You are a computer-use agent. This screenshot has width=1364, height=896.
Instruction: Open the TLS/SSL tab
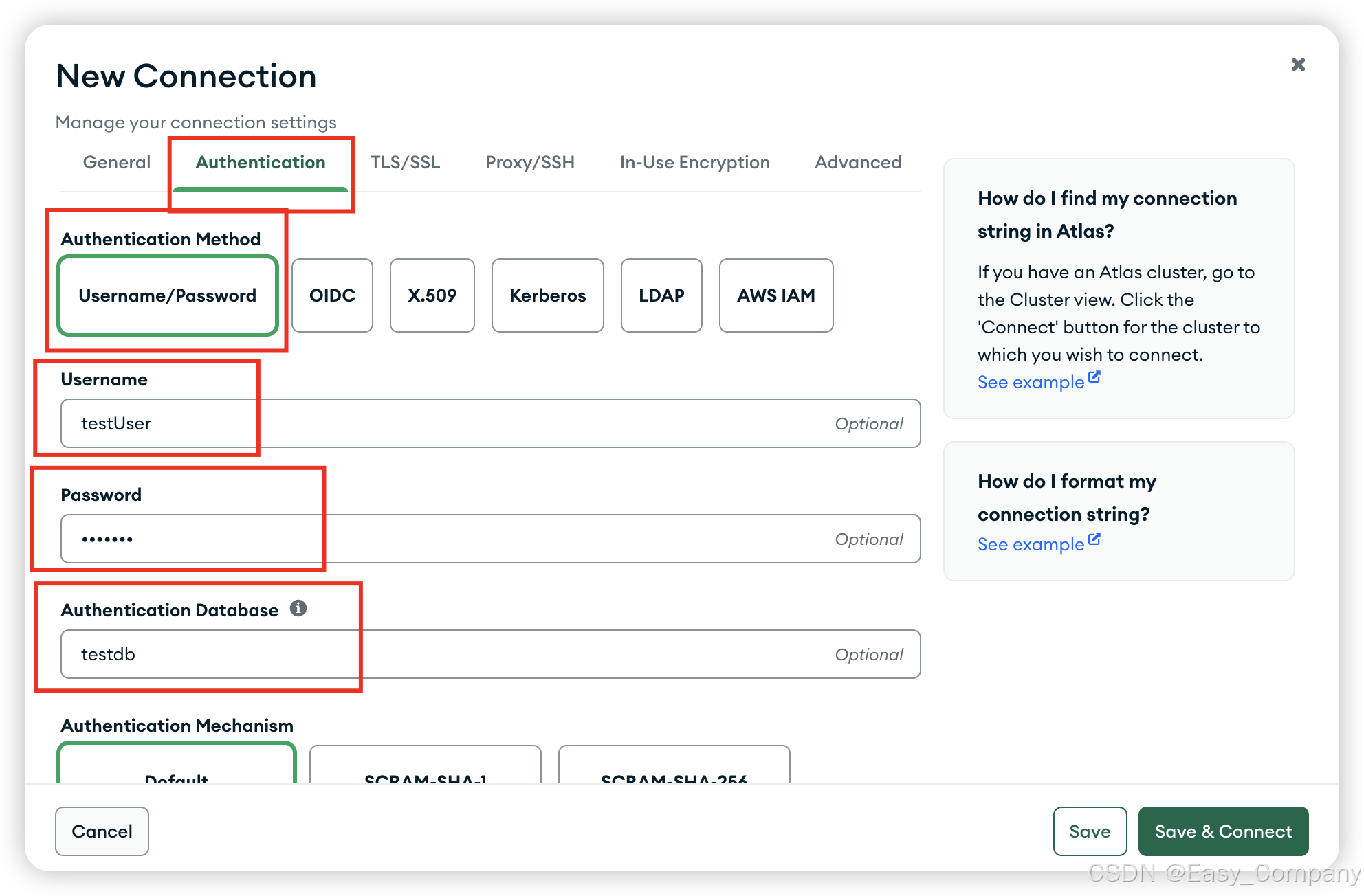coord(405,163)
